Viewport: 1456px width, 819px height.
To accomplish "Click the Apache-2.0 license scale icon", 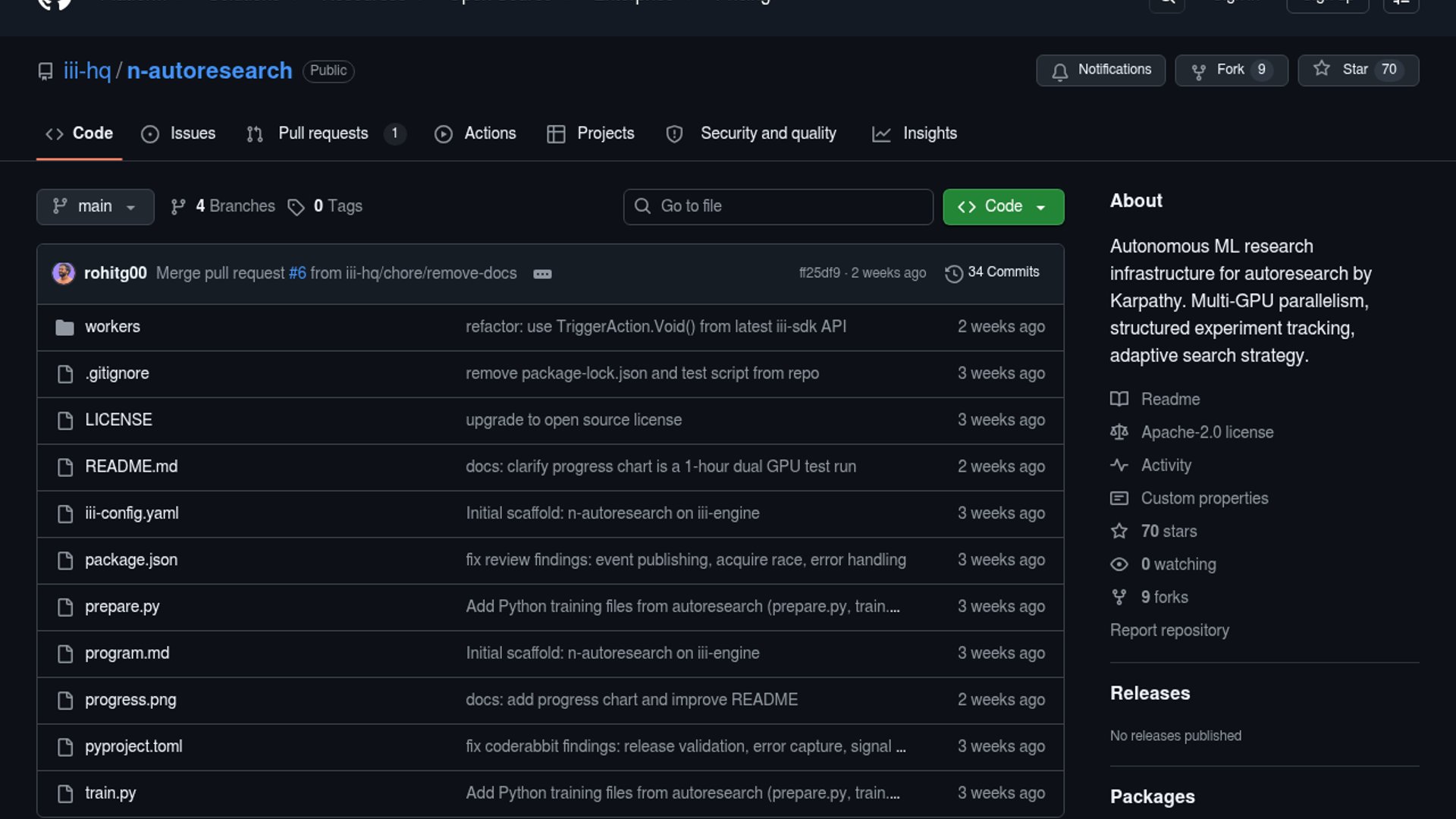I will [x=1119, y=432].
